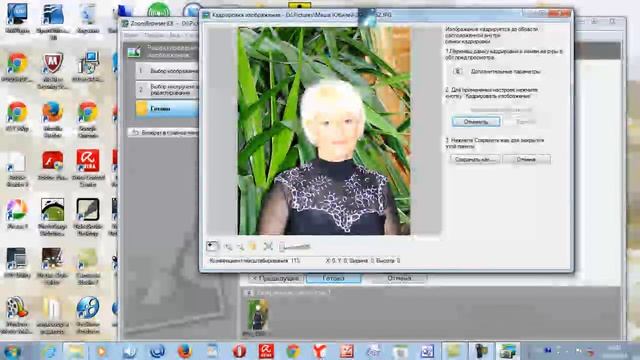Click the Коэффициент масштабирования status text
Screen dimensions: 640x360
coord(255,260)
